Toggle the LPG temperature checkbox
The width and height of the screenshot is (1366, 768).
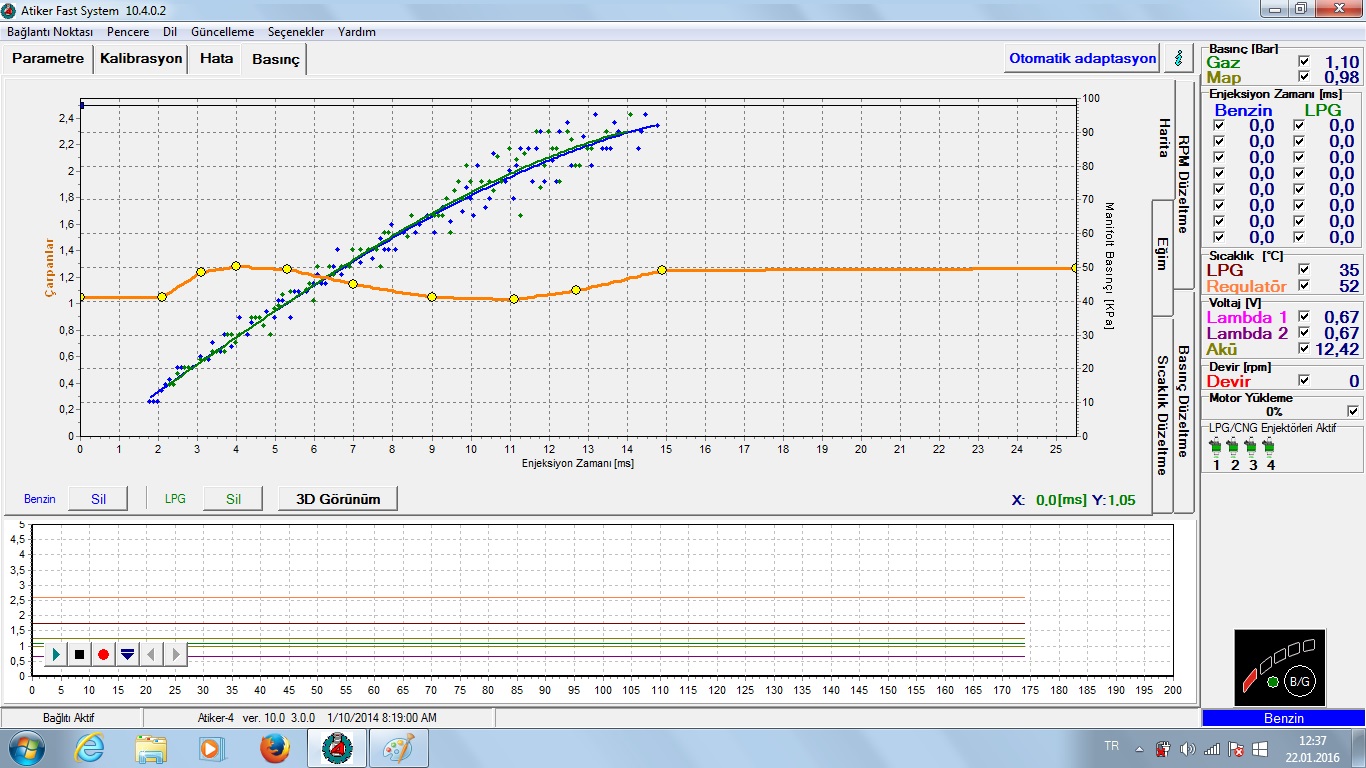point(1303,269)
